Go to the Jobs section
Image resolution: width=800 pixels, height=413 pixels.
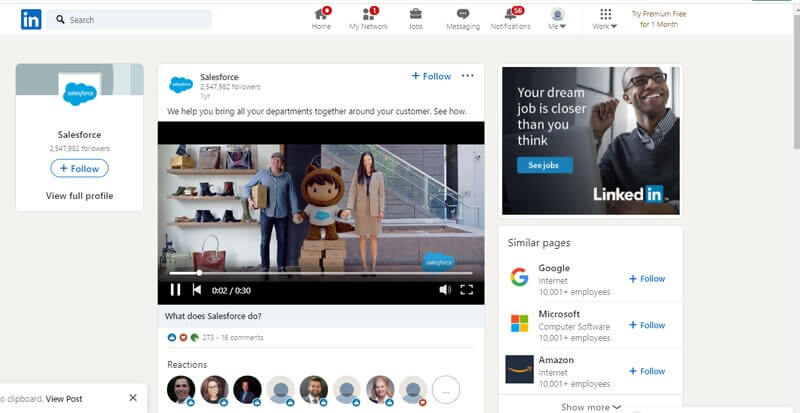(416, 19)
